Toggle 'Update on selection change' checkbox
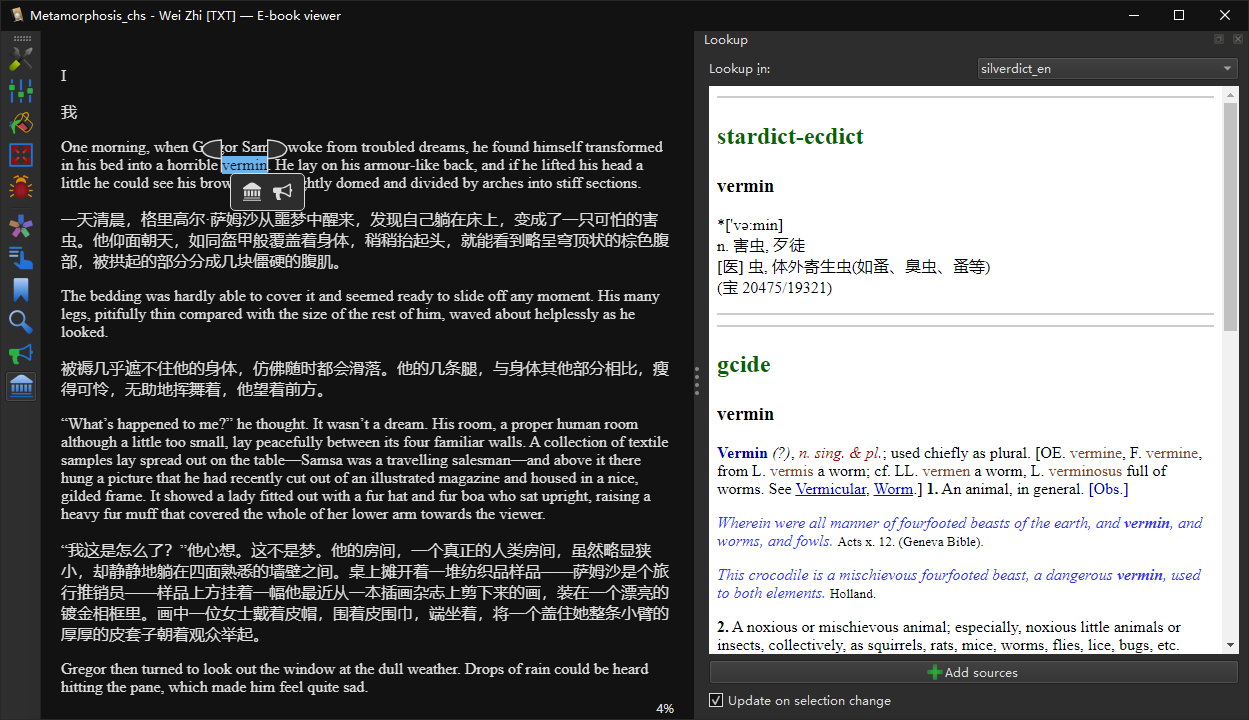The width and height of the screenshot is (1249, 720). 716,701
